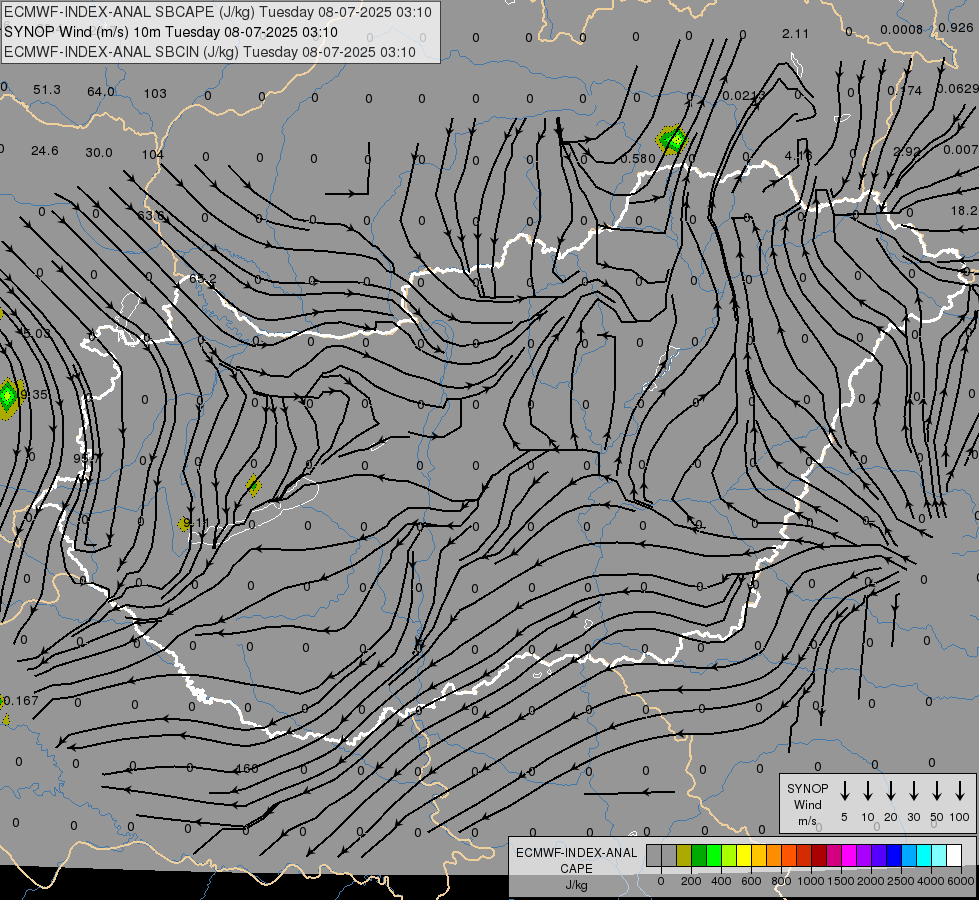This screenshot has width=979, height=900.
Task: Click the 5 m/s wind arrow in legend
Action: (x=844, y=791)
